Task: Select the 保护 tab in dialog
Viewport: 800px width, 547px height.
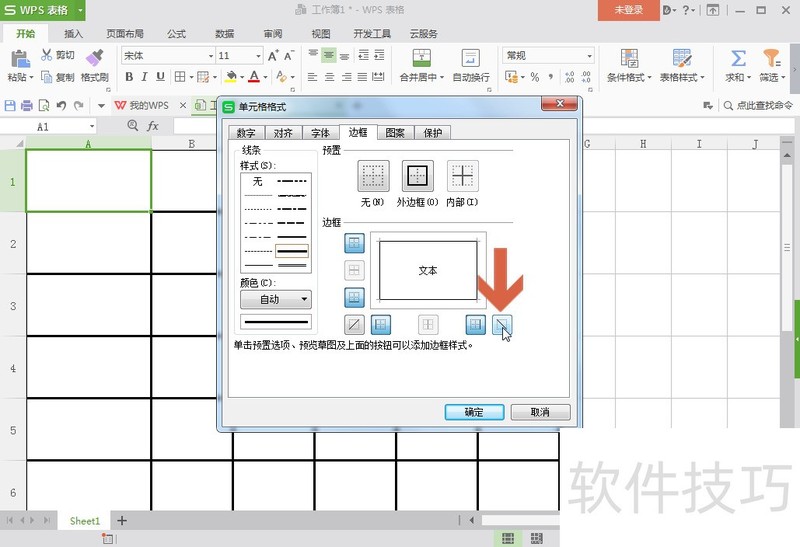Action: pos(433,133)
